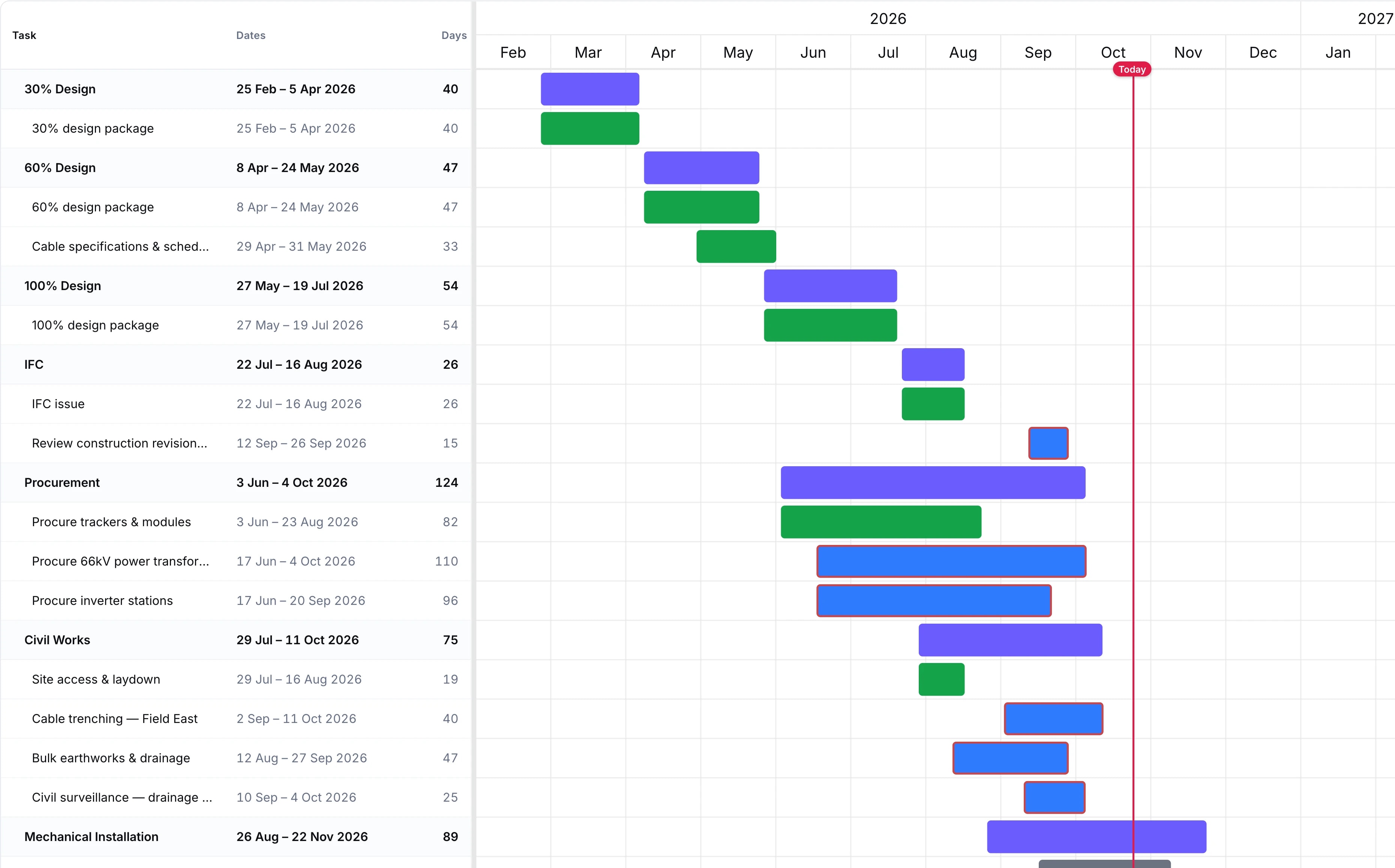Click blue Cable trenching Field East bar

pyautogui.click(x=1053, y=719)
